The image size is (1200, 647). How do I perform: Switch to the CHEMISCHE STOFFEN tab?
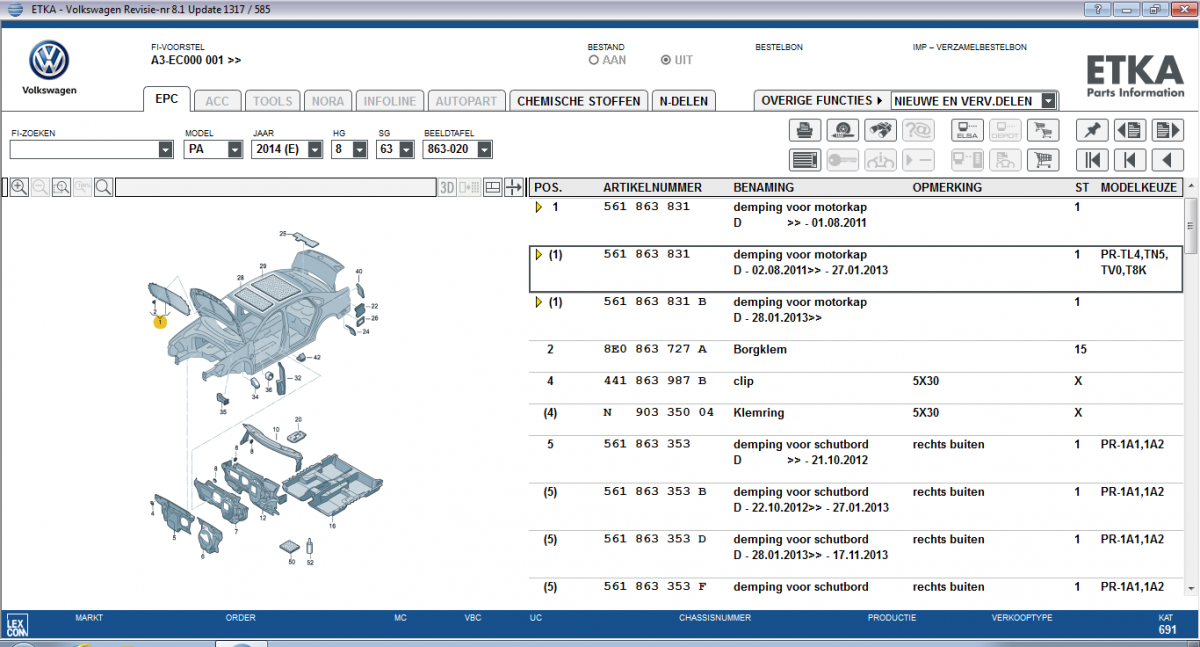578,101
